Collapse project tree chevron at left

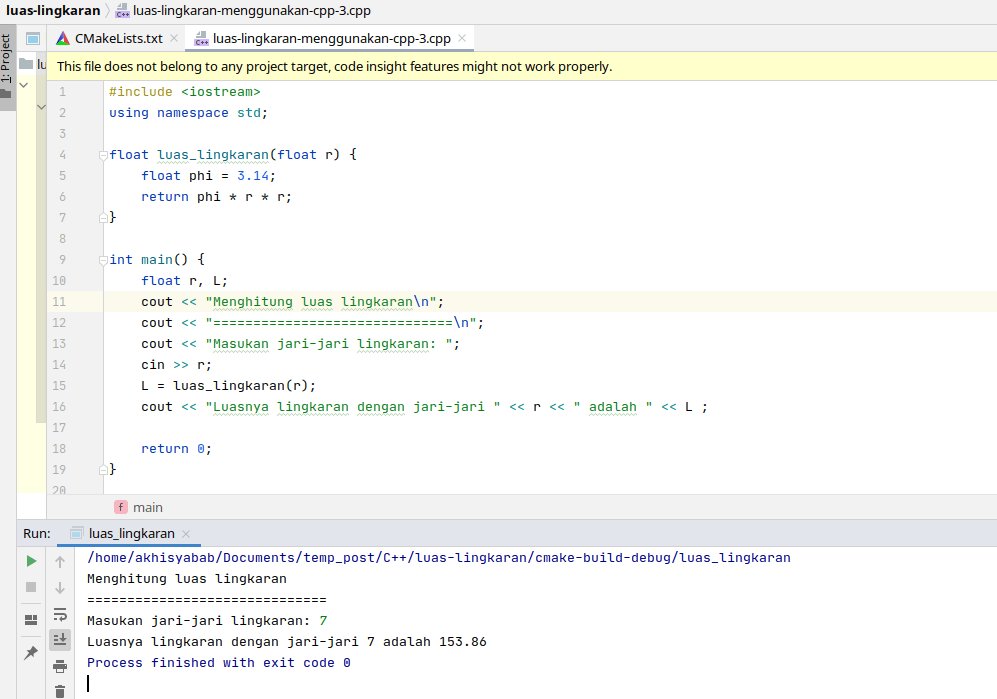(x=24, y=85)
